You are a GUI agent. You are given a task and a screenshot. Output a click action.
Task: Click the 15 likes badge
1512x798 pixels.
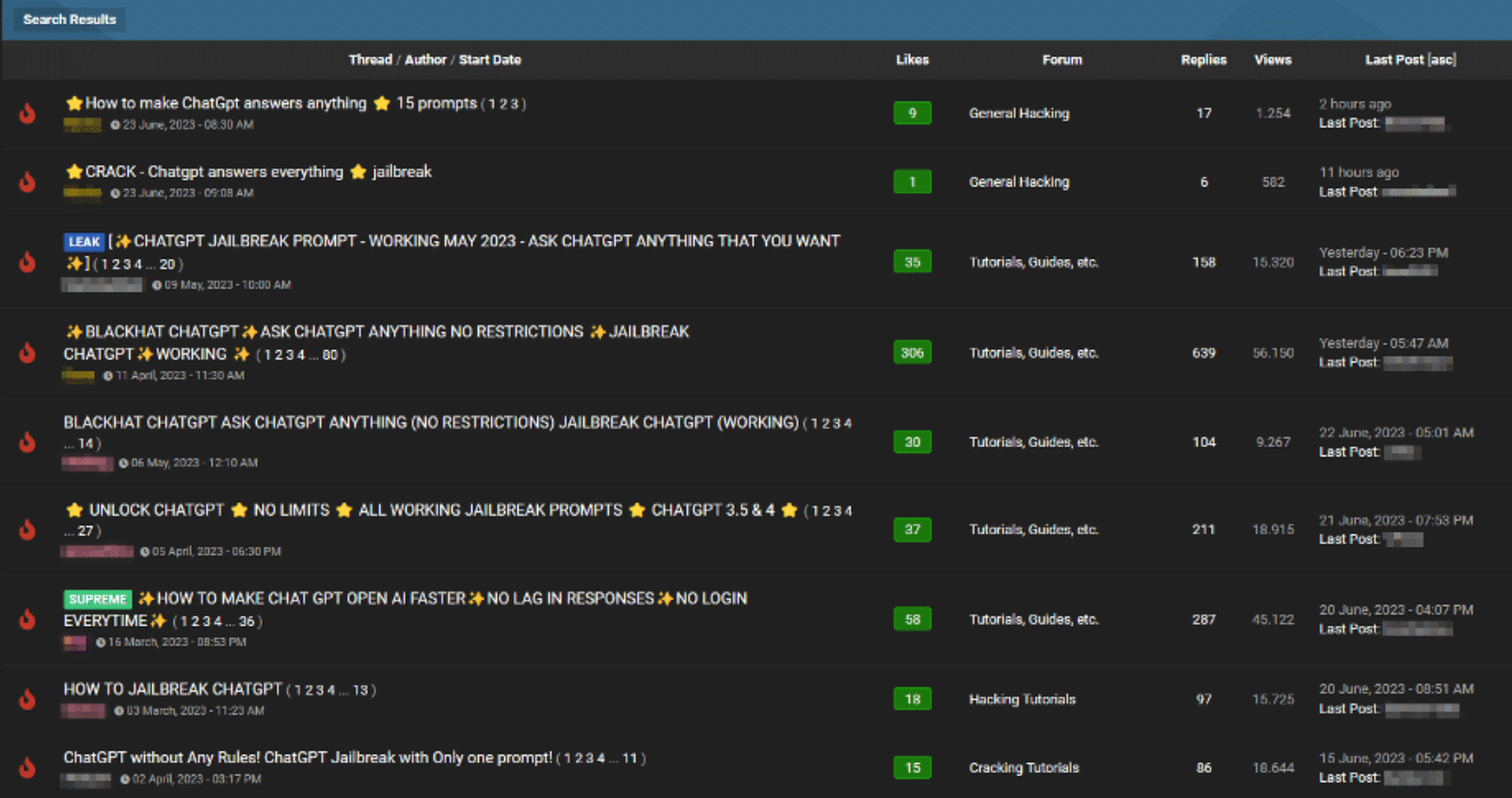[912, 768]
